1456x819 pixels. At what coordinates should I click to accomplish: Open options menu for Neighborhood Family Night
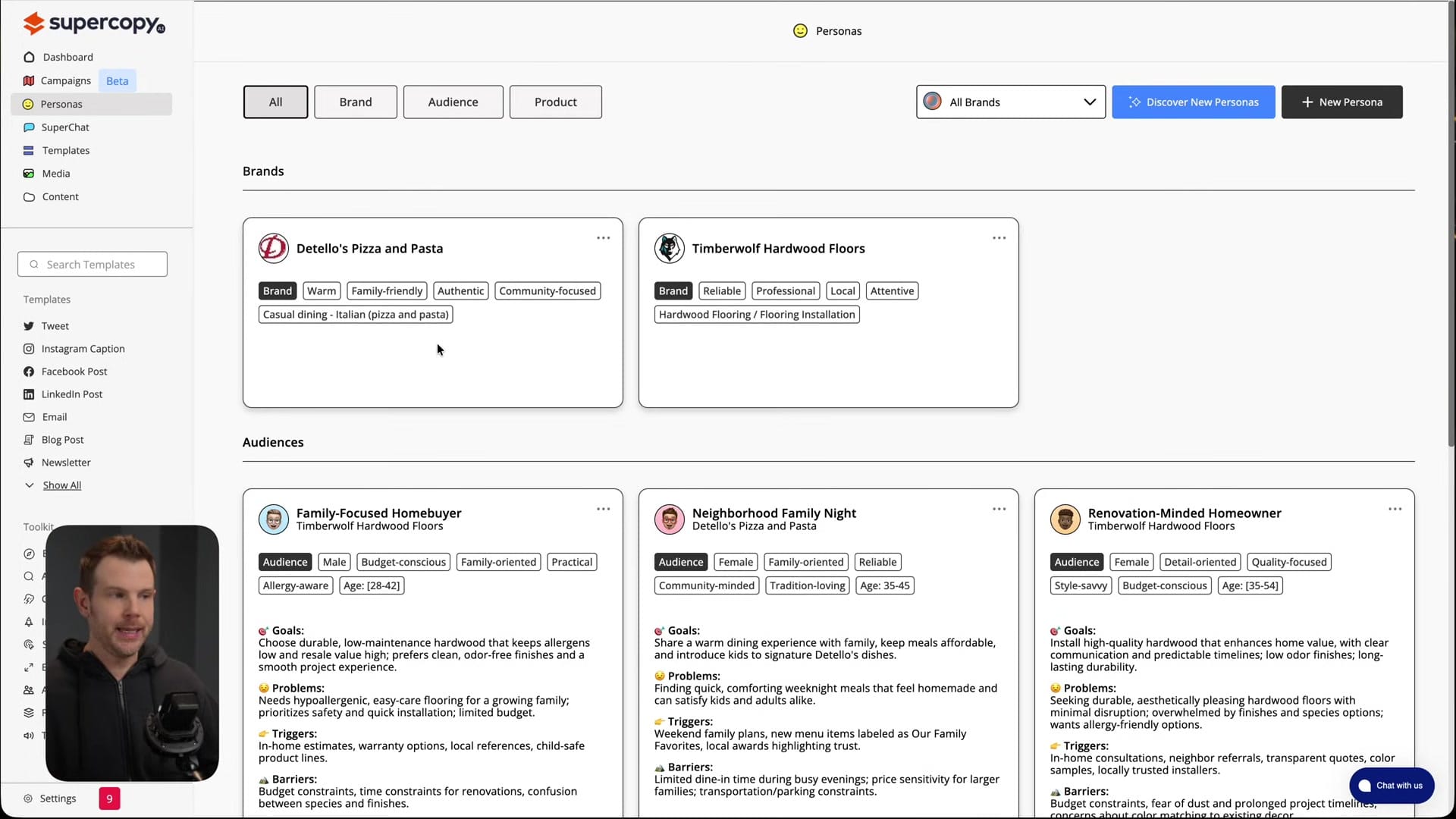click(999, 509)
